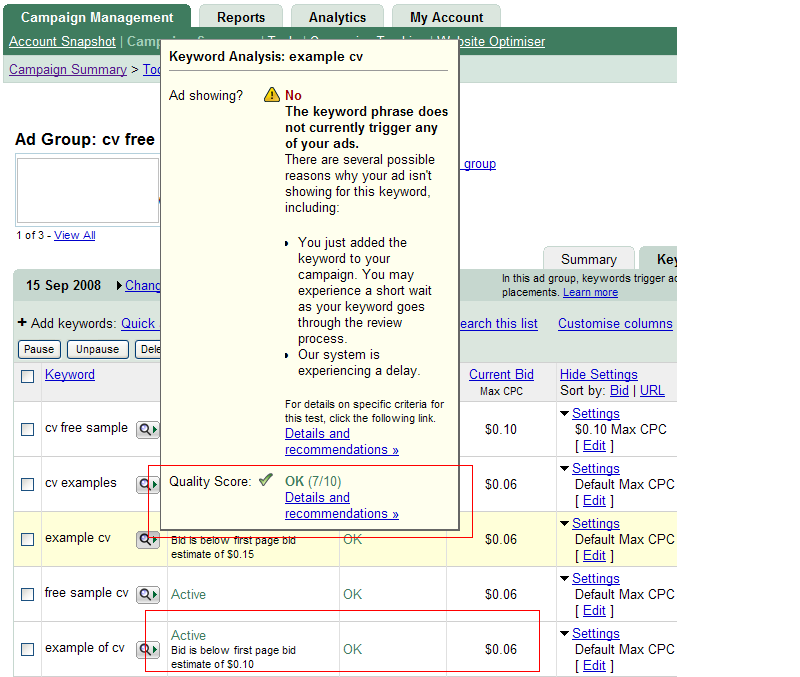Open the My Account tab
800x677 pixels.
click(x=446, y=17)
